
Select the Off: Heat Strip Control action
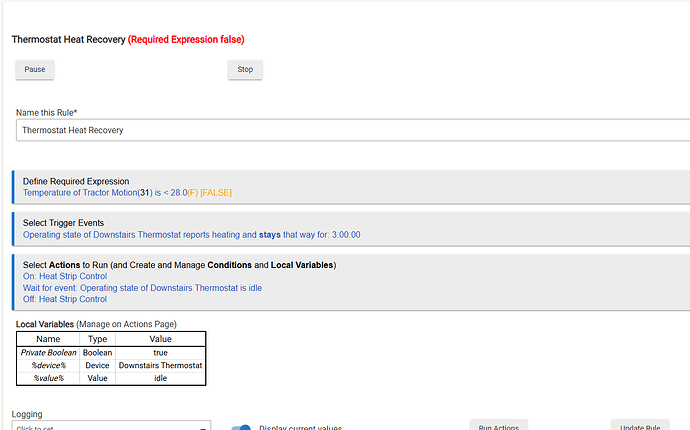click(x=65, y=299)
